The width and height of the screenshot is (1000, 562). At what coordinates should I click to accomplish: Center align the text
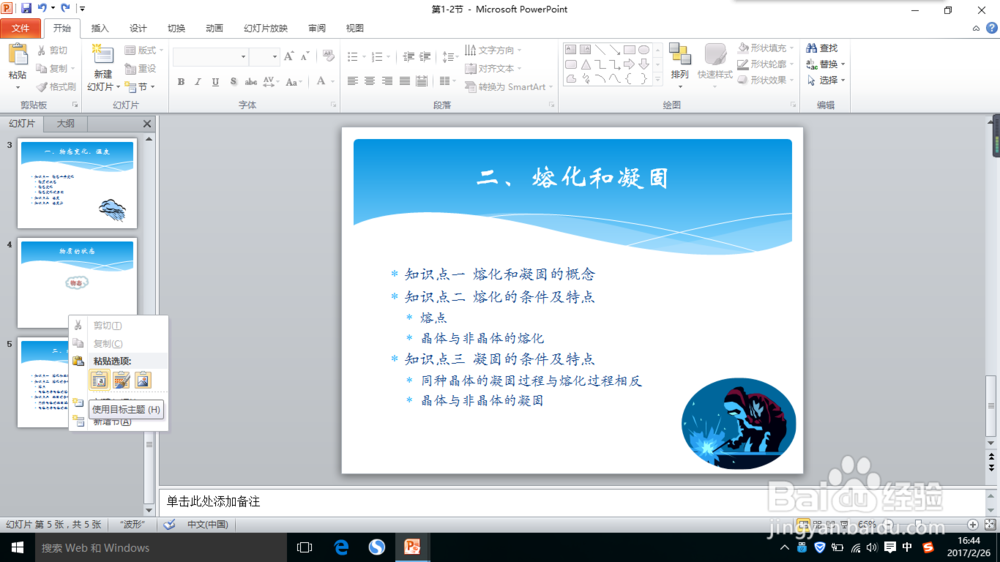(370, 82)
